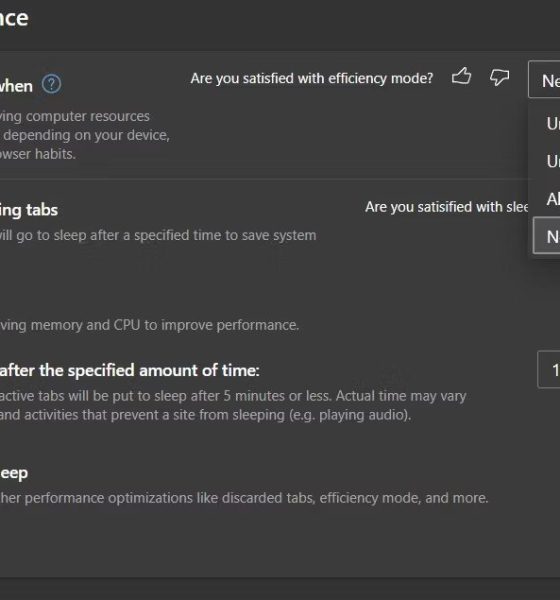Pick the first 'Ur' dropdown option
The height and width of the screenshot is (600, 560).
point(547,123)
